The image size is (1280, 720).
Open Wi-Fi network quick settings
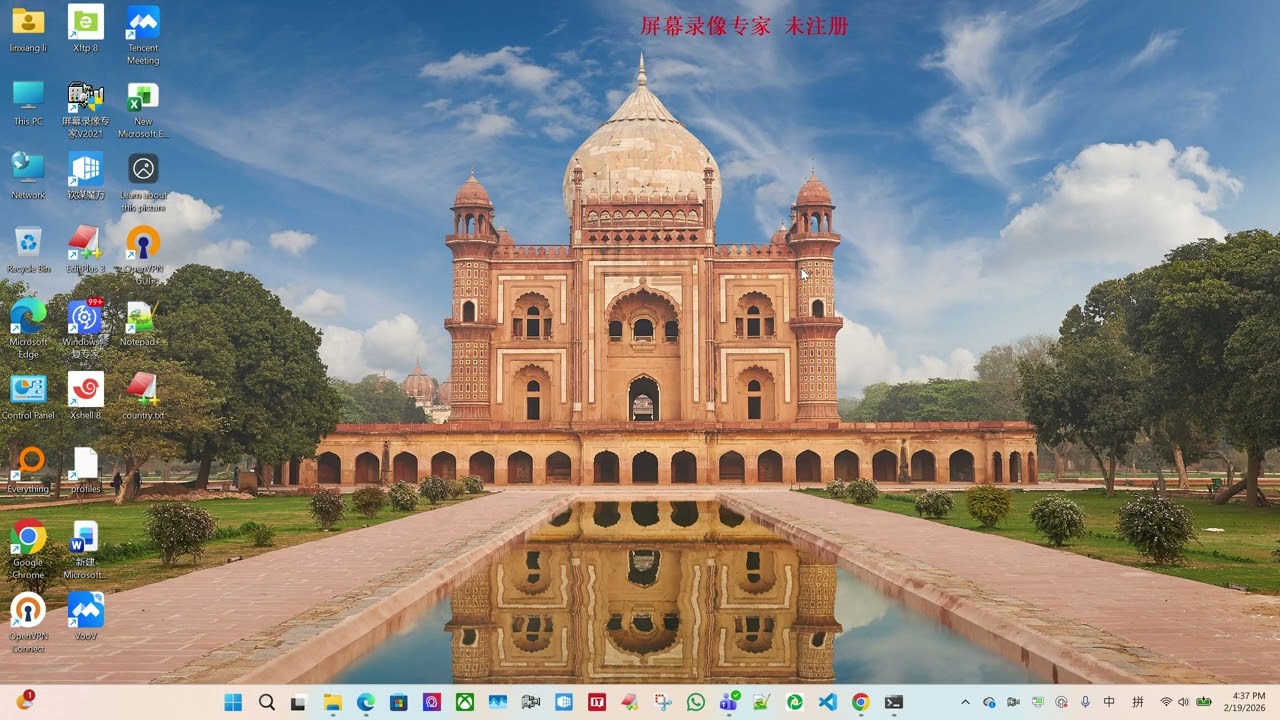tap(1166, 702)
